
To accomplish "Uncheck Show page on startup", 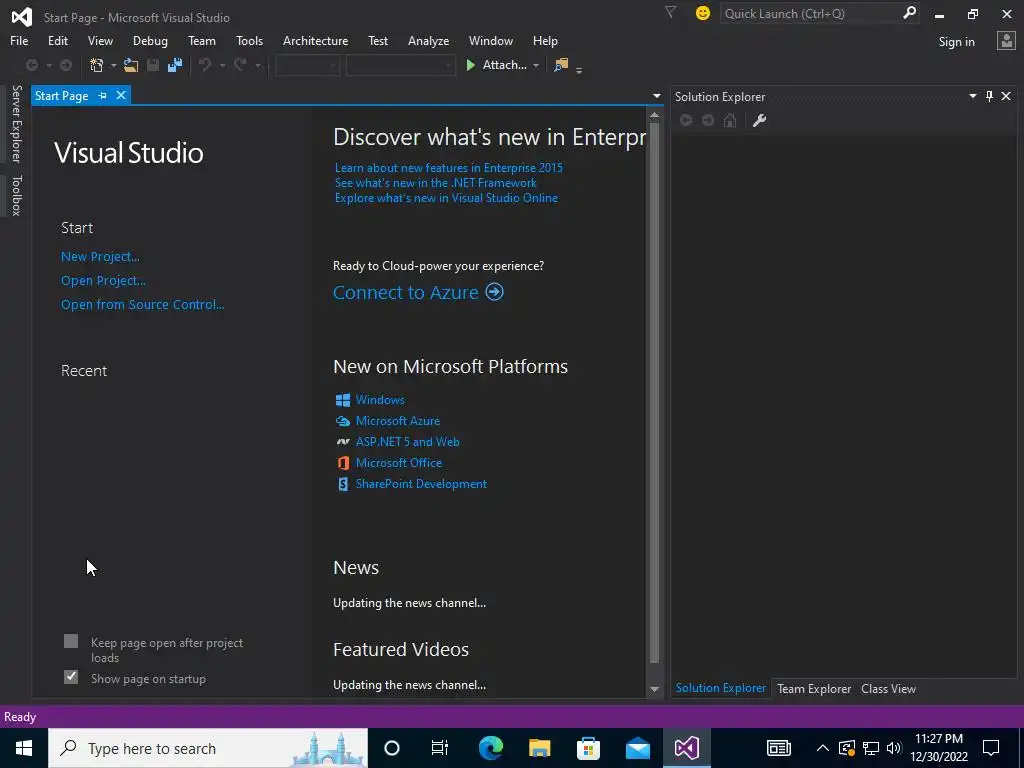I will [x=71, y=677].
